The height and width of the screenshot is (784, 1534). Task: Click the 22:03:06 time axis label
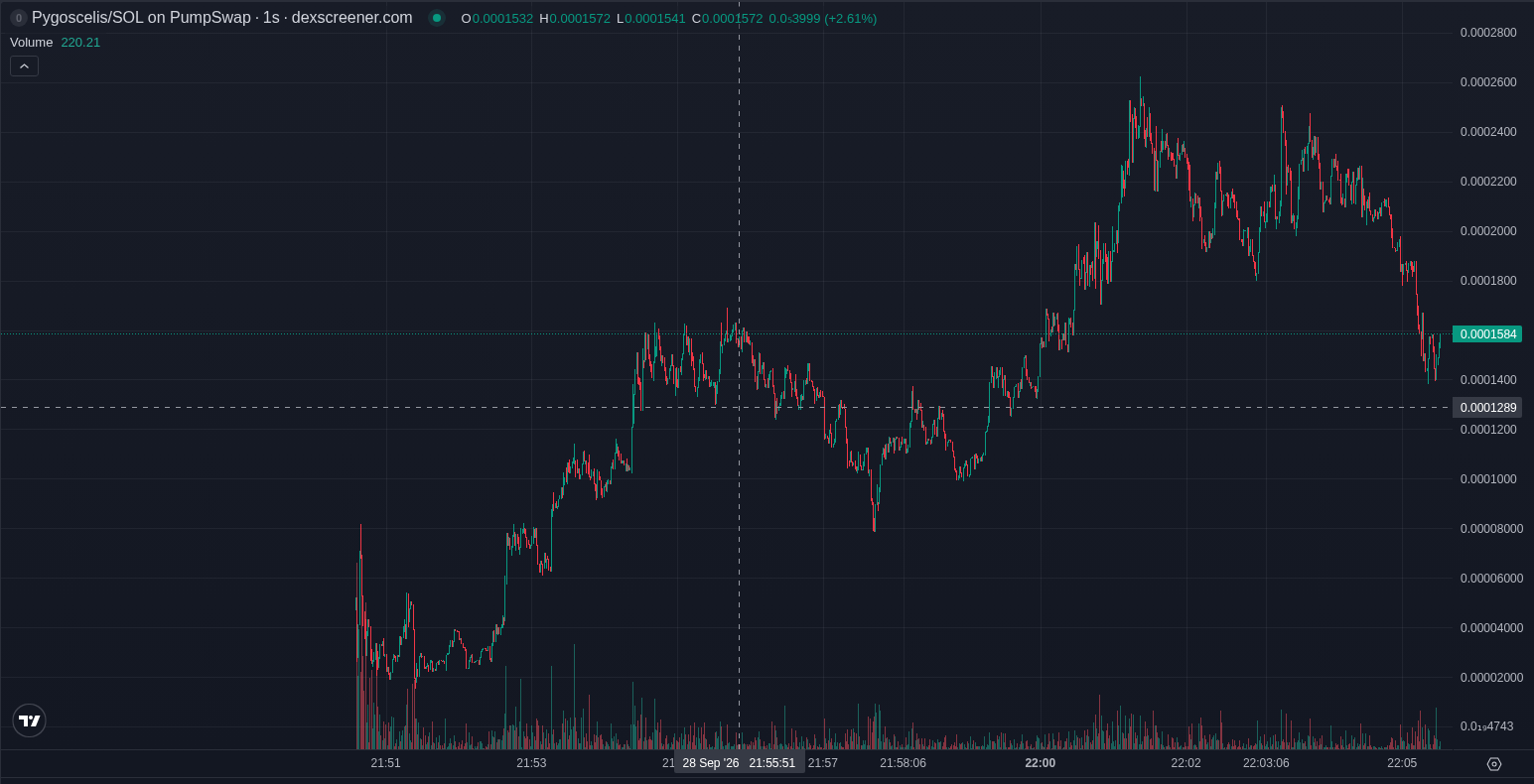click(1266, 763)
